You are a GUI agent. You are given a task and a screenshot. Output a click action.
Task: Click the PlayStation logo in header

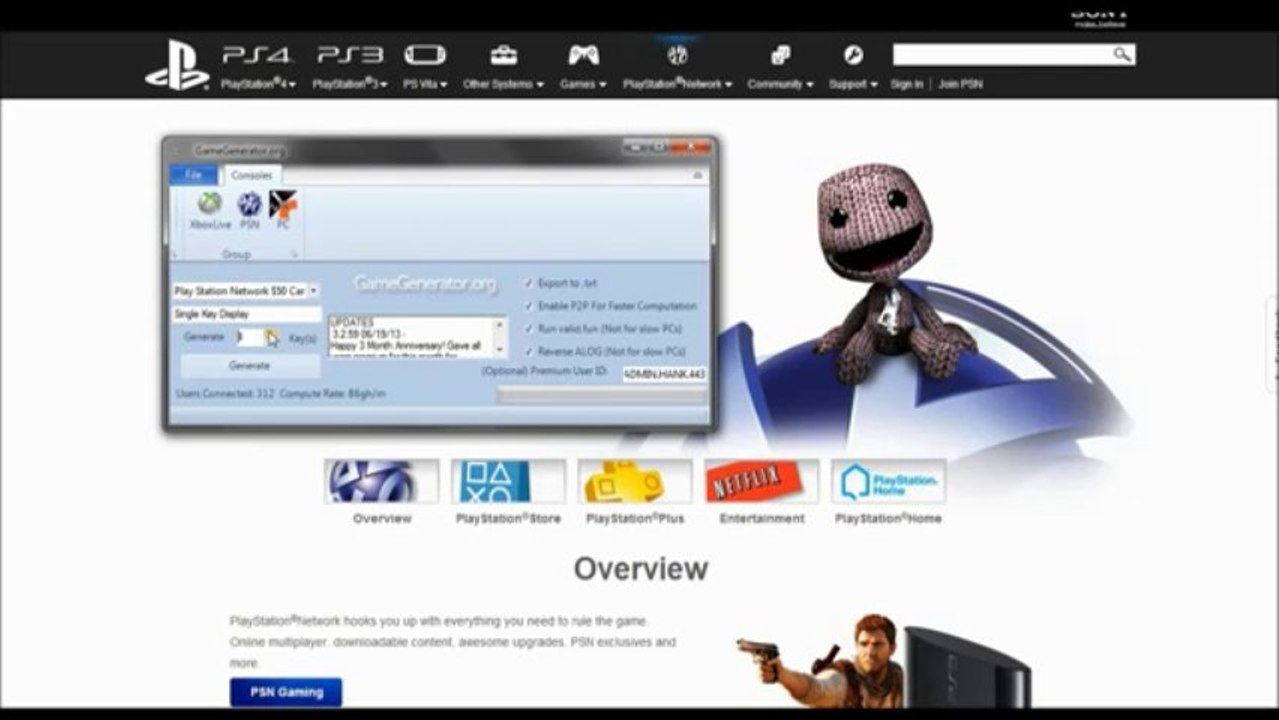[177, 65]
